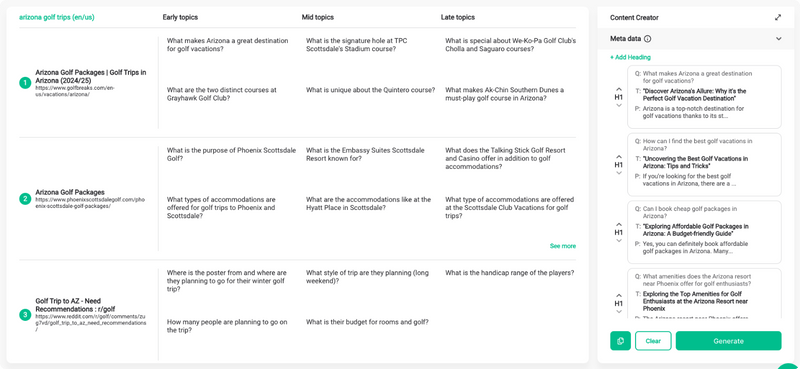Screen dimensions: 800x369
Task: Click the Generate button
Action: pyautogui.click(x=729, y=341)
